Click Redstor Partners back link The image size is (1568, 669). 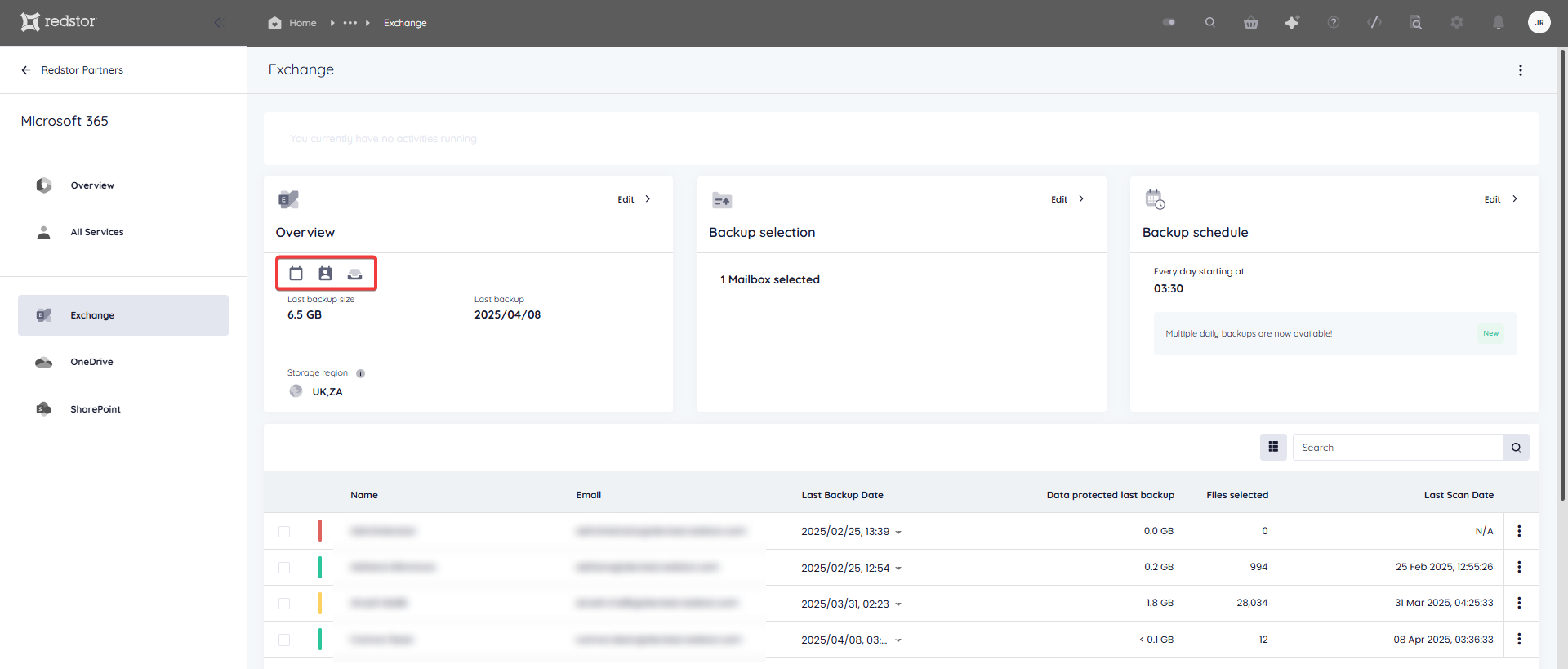coord(82,70)
